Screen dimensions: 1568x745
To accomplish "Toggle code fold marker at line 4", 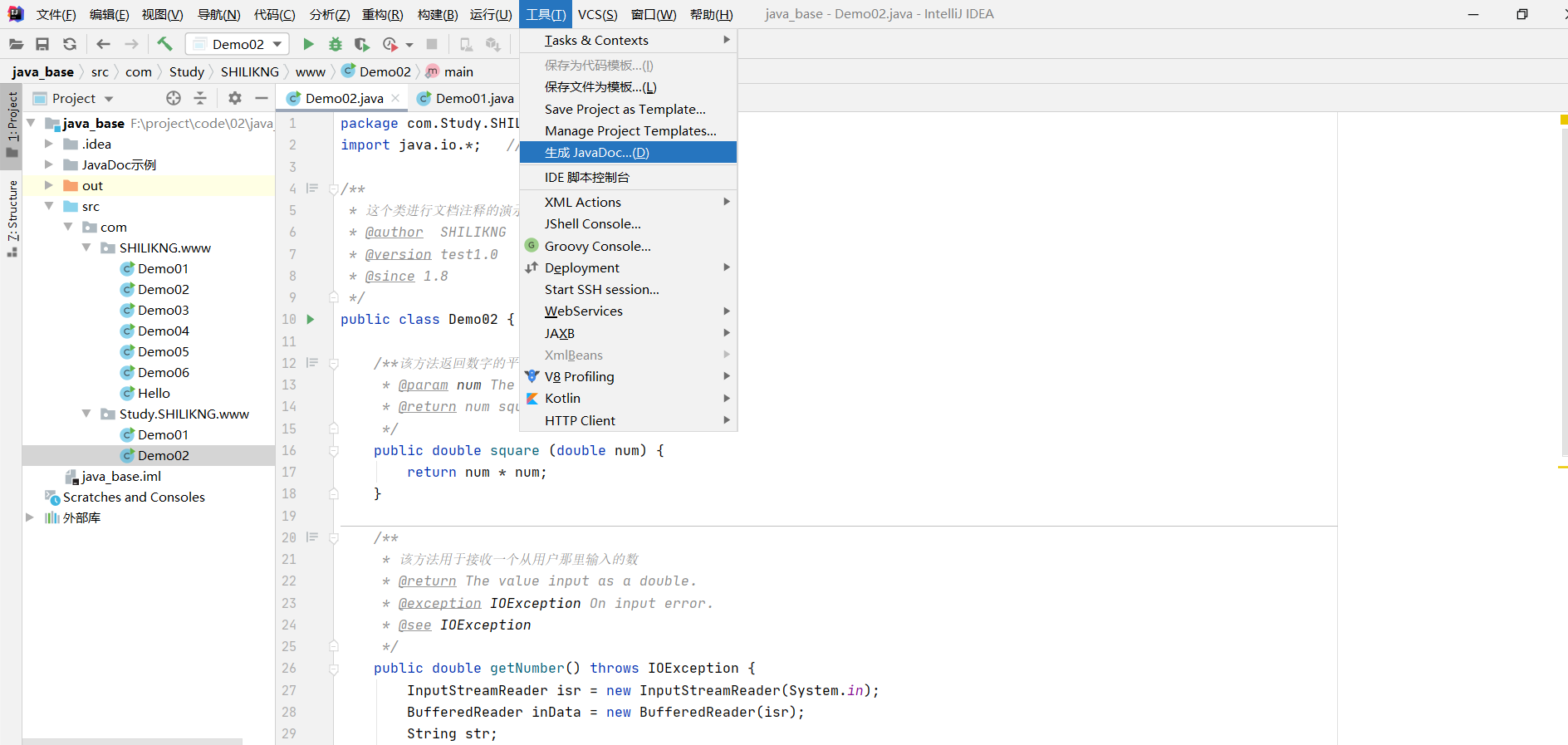I will pyautogui.click(x=333, y=189).
